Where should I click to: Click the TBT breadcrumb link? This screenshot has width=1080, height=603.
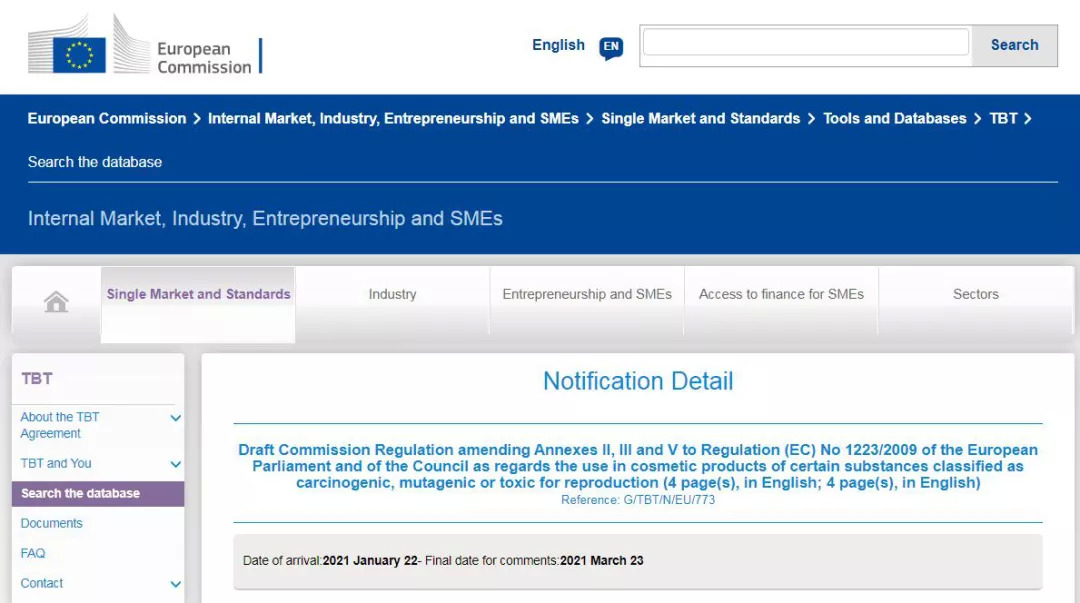point(1003,119)
